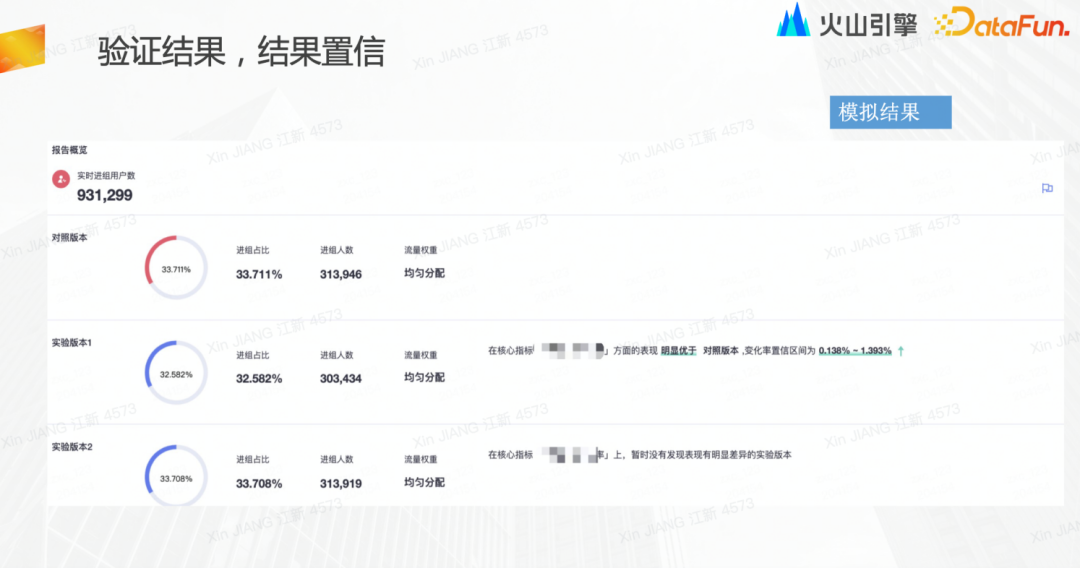Click the 实验版本1 row label
This screenshot has width=1080, height=568.
(x=72, y=342)
